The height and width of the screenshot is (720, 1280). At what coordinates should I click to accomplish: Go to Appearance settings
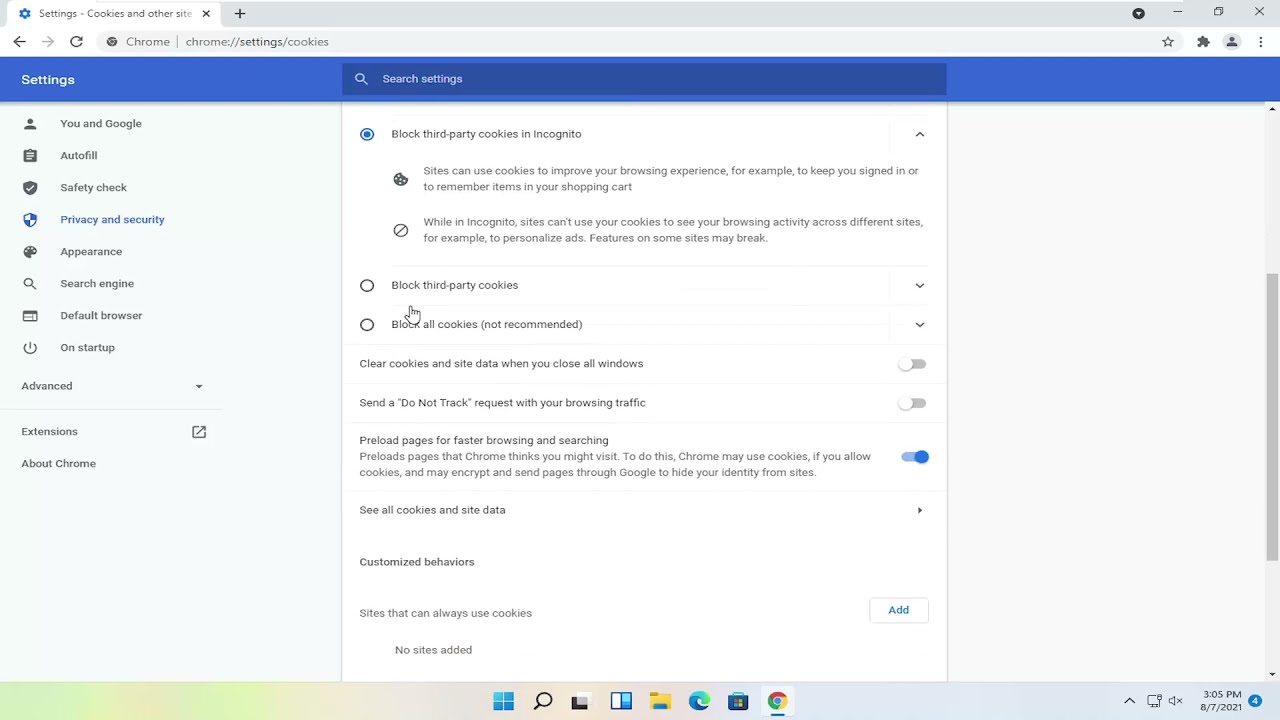pyautogui.click(x=91, y=252)
